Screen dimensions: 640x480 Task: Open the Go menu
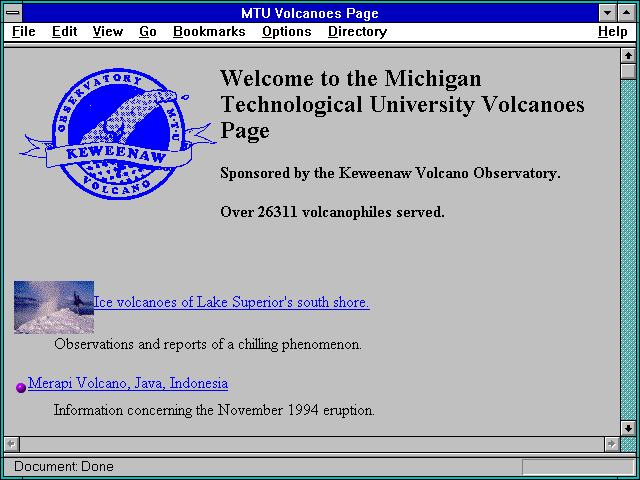pyautogui.click(x=148, y=32)
